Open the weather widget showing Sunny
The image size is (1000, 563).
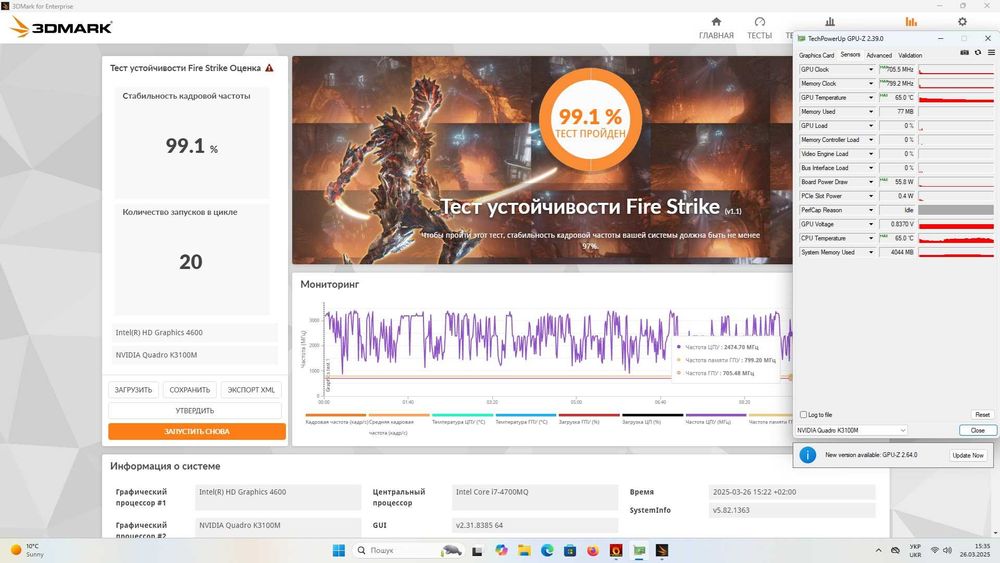[x=27, y=550]
